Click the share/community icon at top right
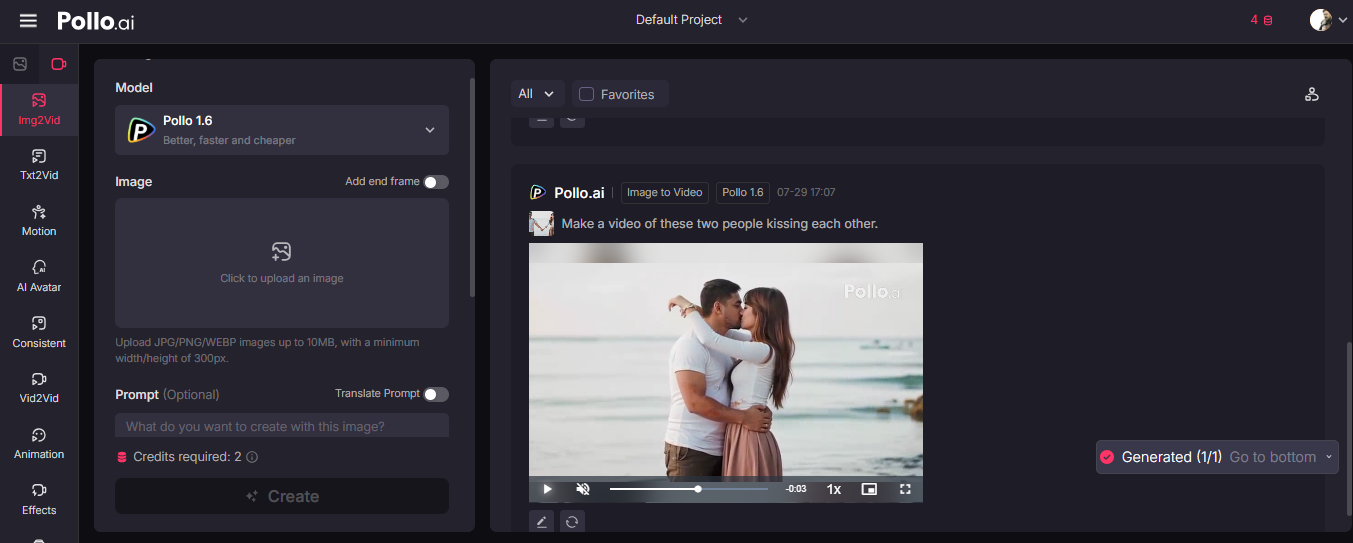This screenshot has width=1353, height=543. pos(1311,94)
